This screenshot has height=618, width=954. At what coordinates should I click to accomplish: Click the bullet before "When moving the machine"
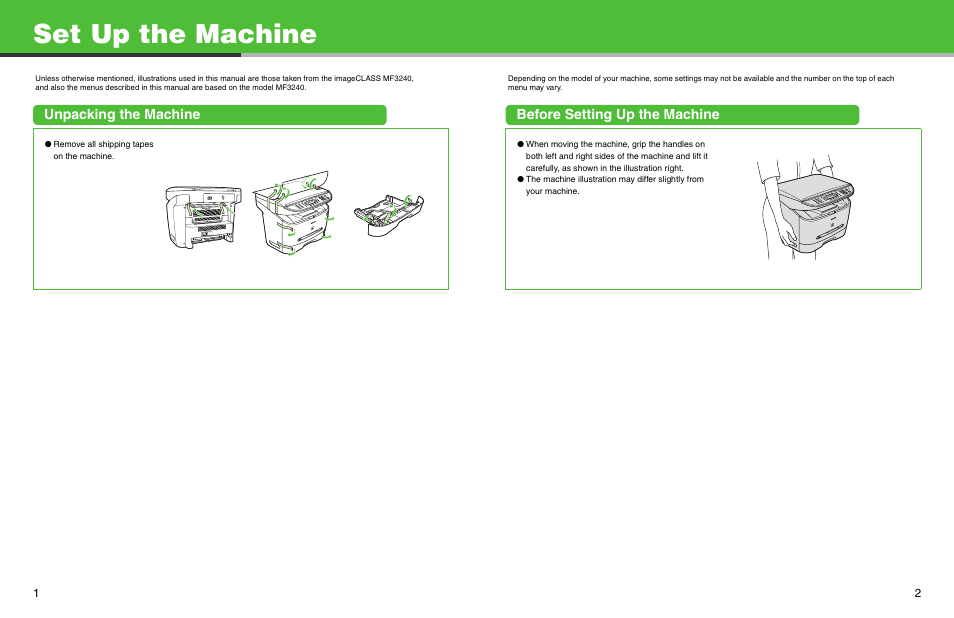click(520, 144)
